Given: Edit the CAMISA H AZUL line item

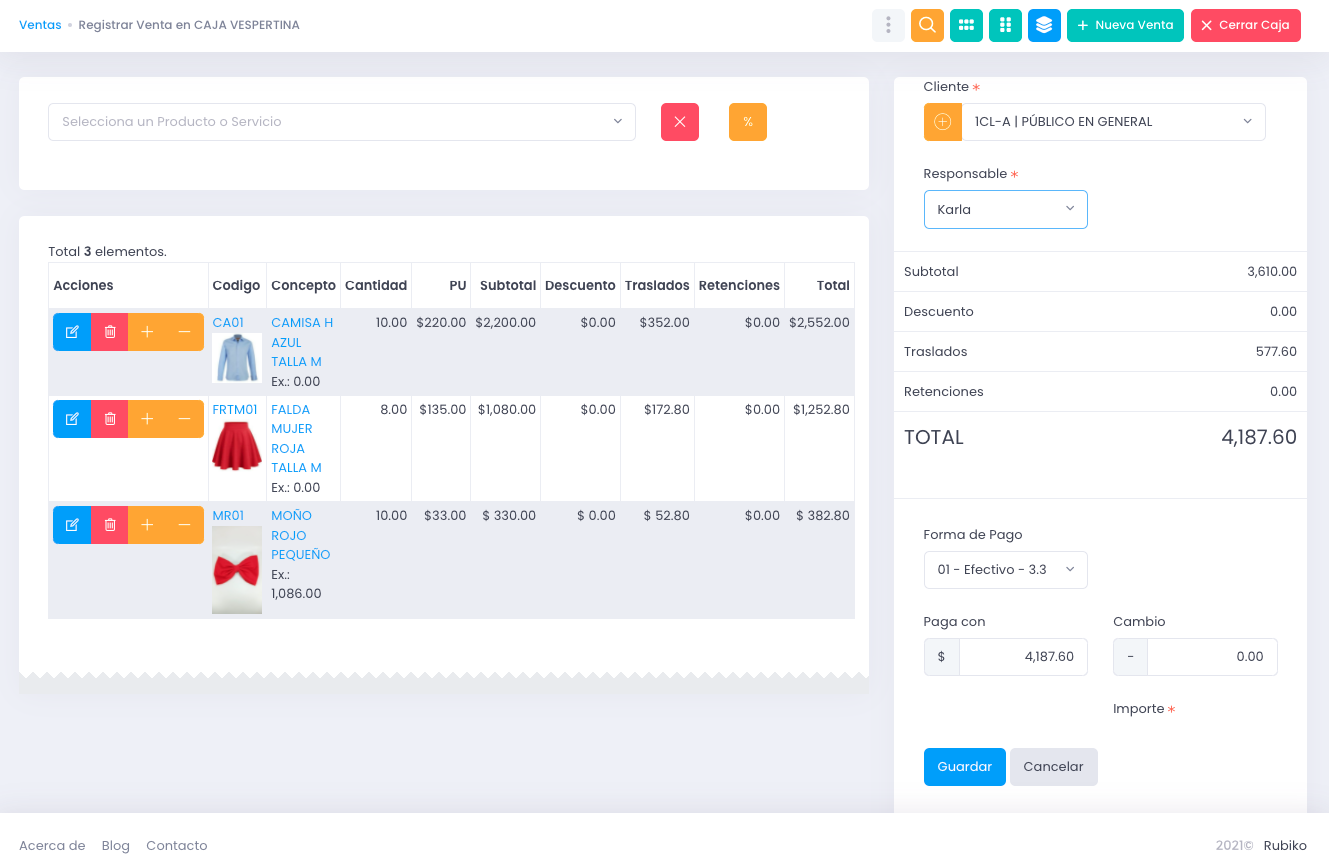Looking at the screenshot, I should coord(71,331).
